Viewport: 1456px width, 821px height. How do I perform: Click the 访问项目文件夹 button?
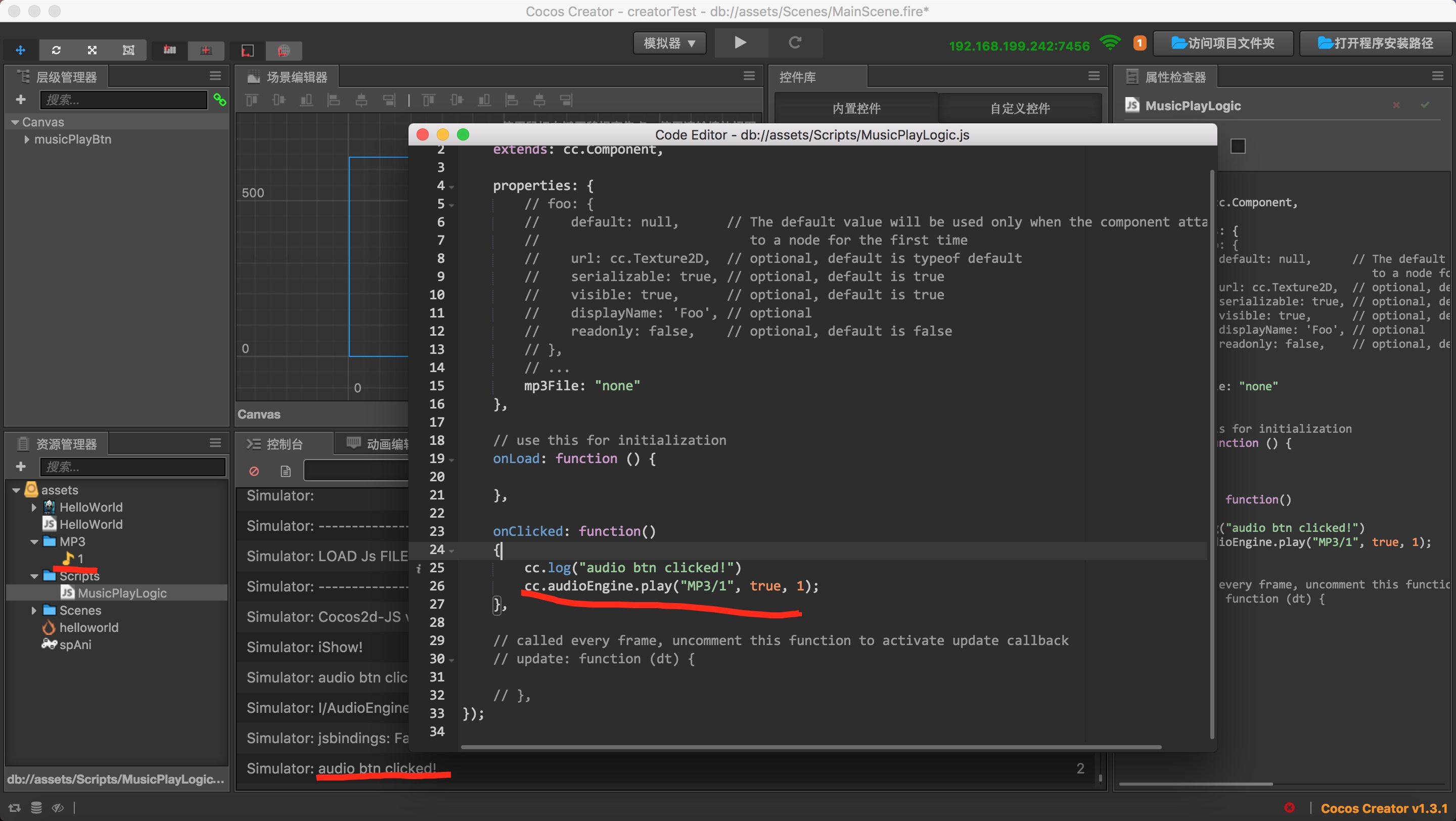click(1222, 43)
